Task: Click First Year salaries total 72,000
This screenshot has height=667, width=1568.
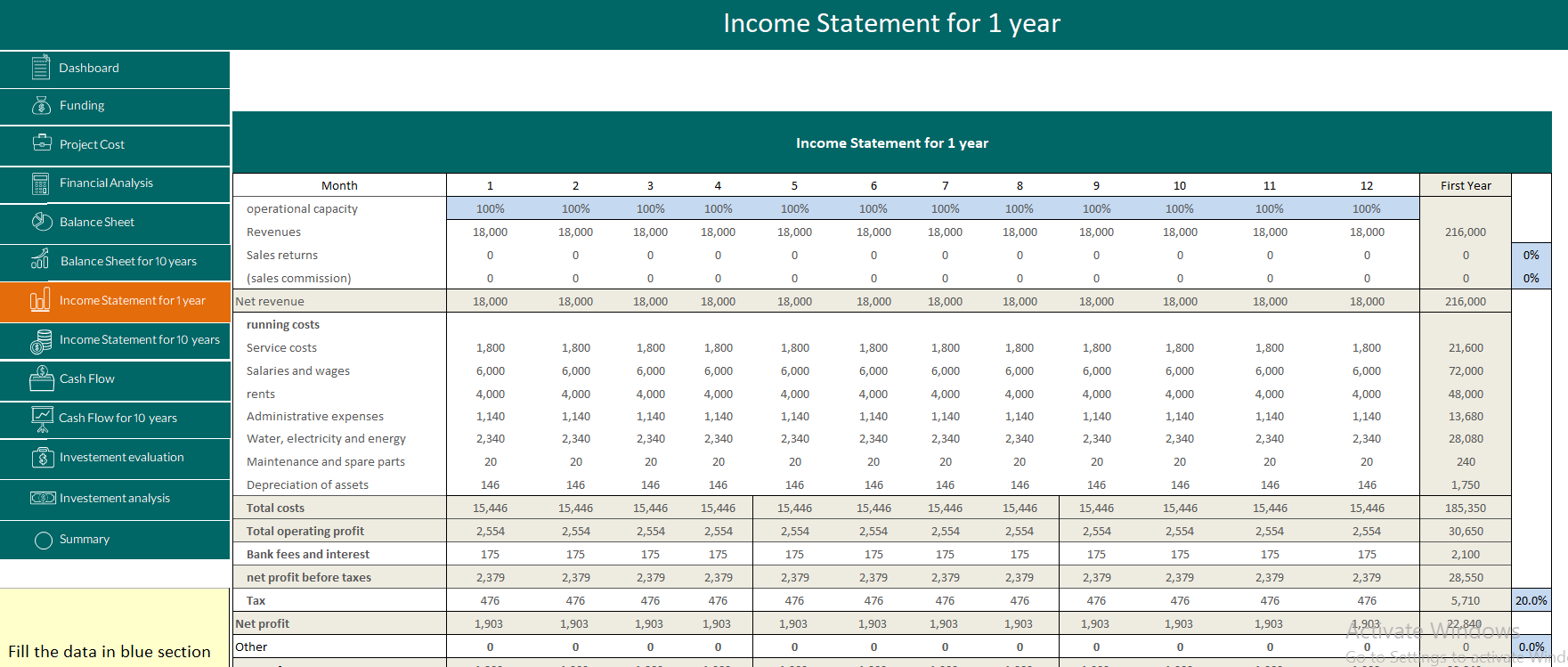Action: click(x=1466, y=370)
